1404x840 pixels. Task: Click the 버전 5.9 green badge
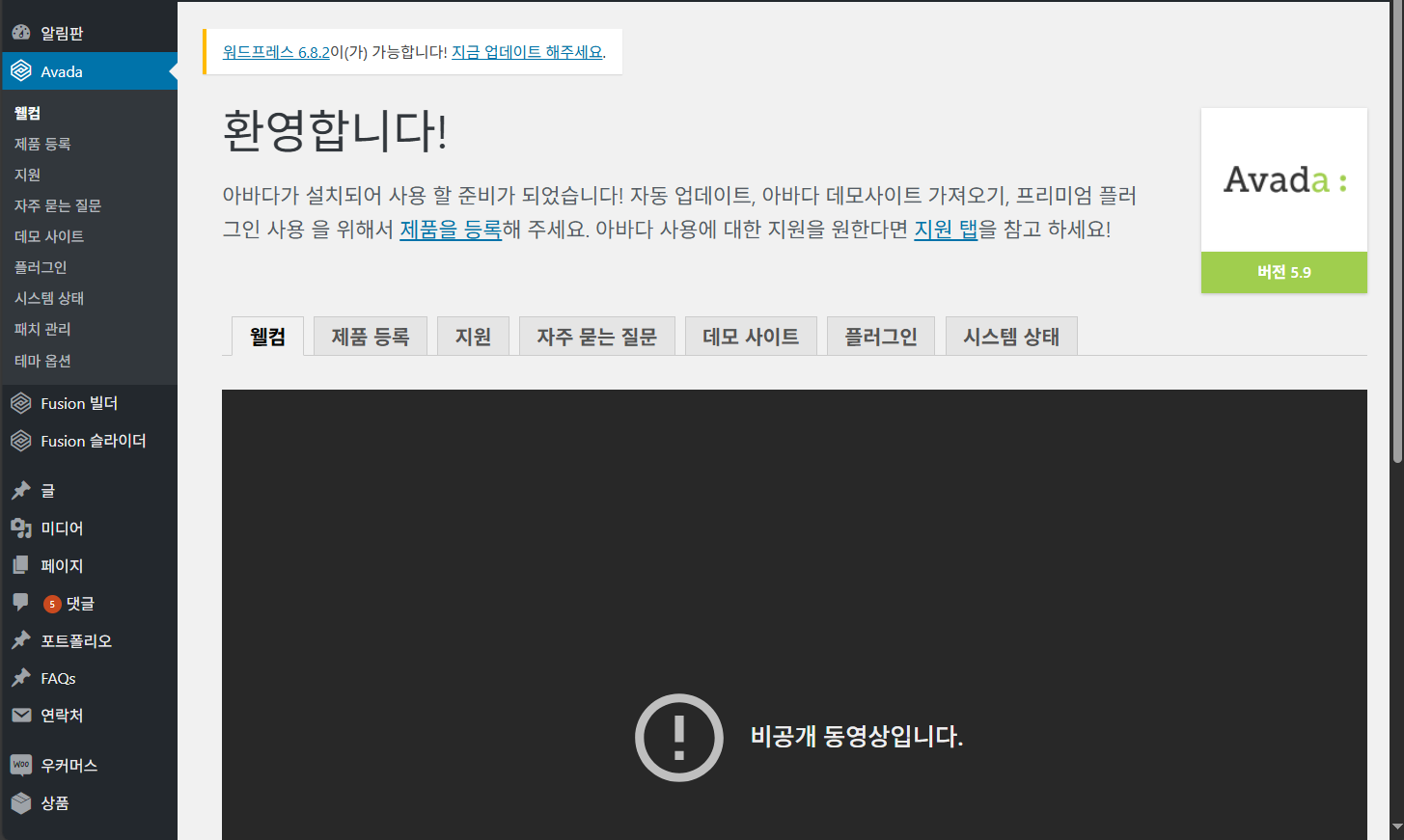(x=1284, y=273)
